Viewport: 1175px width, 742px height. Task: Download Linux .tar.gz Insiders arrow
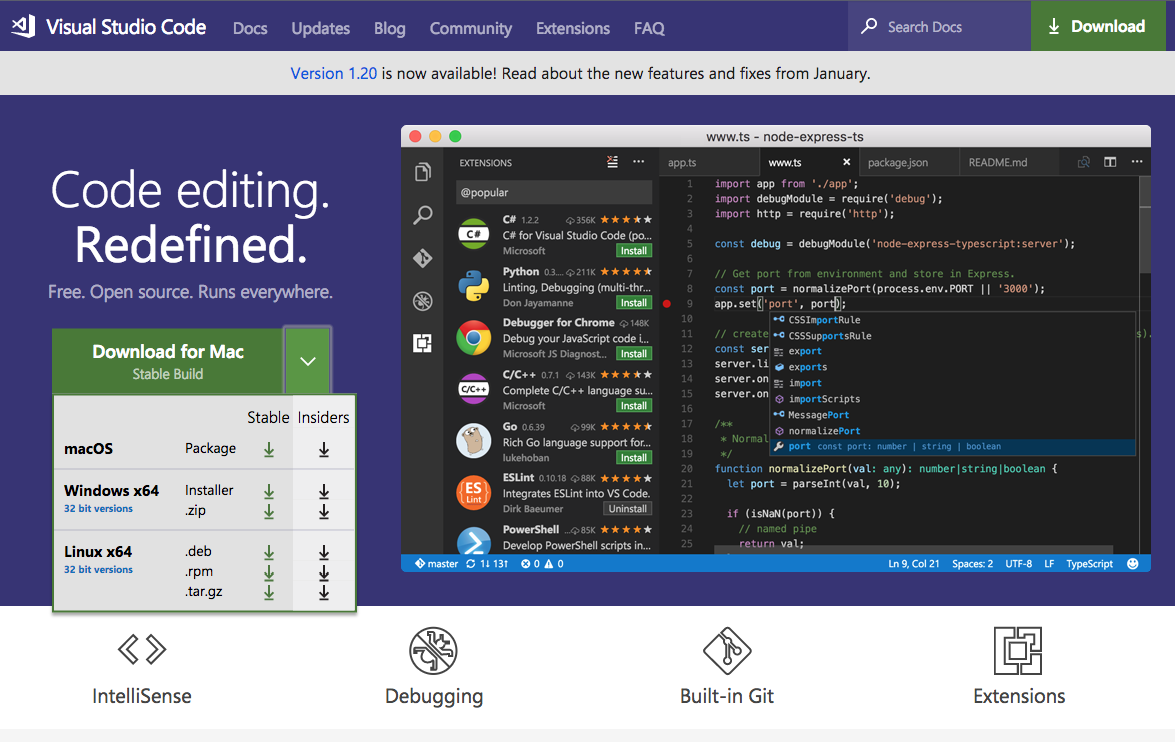(x=324, y=593)
